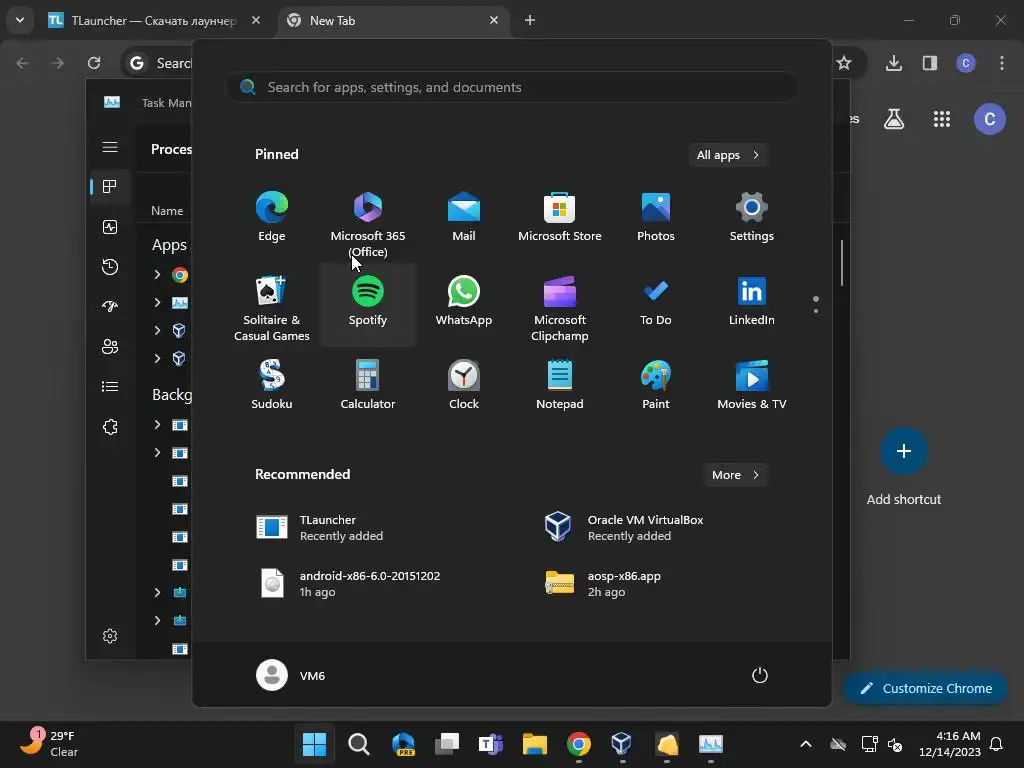This screenshot has height=768, width=1024.
Task: Click the Start menu power button
Action: pyautogui.click(x=760, y=675)
